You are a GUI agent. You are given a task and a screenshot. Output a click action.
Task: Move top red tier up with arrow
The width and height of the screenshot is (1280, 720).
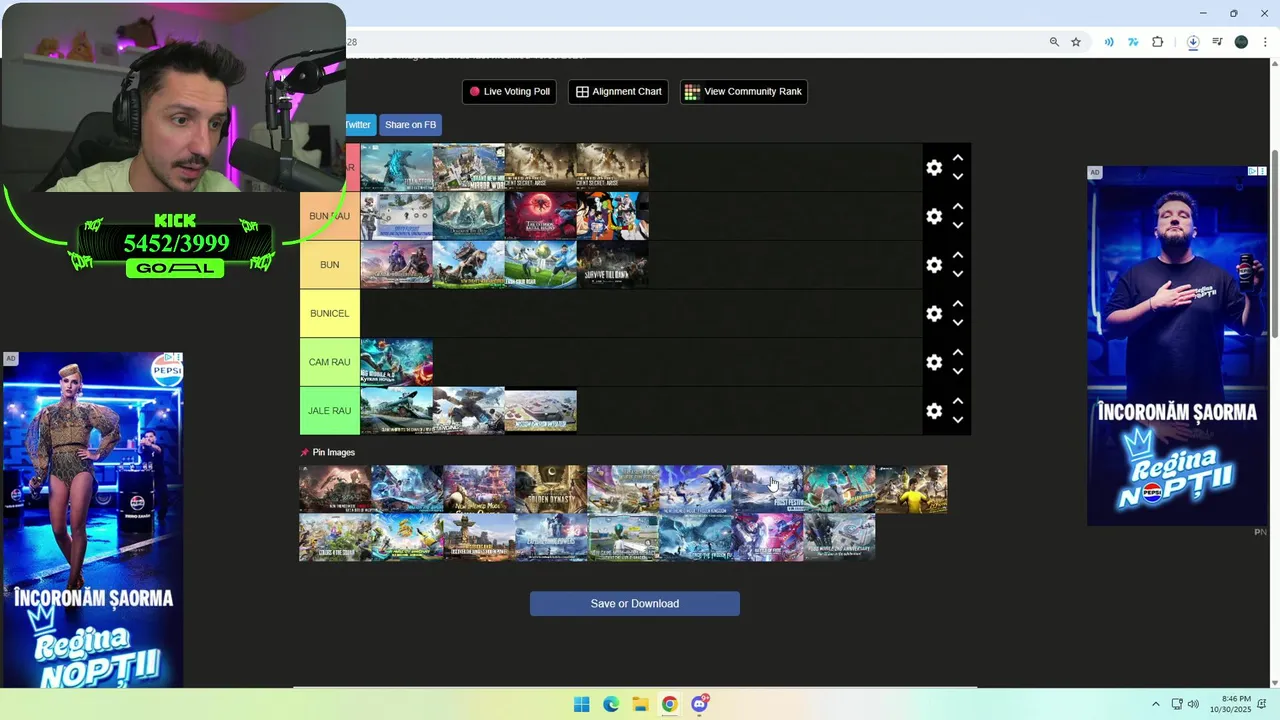(958, 158)
